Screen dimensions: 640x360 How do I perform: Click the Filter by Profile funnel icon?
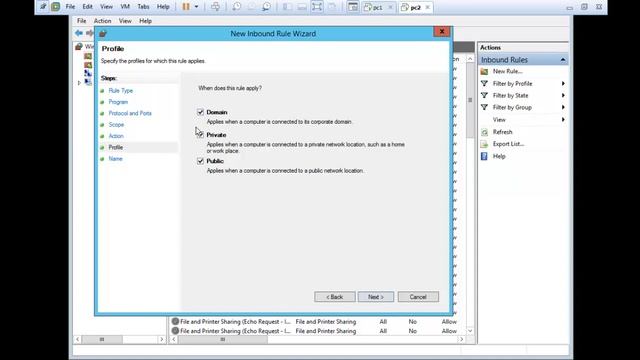click(484, 83)
